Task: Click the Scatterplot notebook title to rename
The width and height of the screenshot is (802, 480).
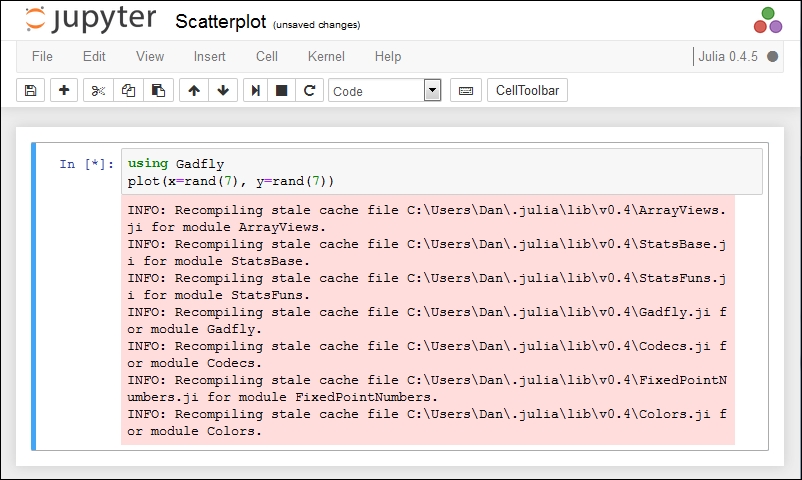Action: tap(220, 21)
